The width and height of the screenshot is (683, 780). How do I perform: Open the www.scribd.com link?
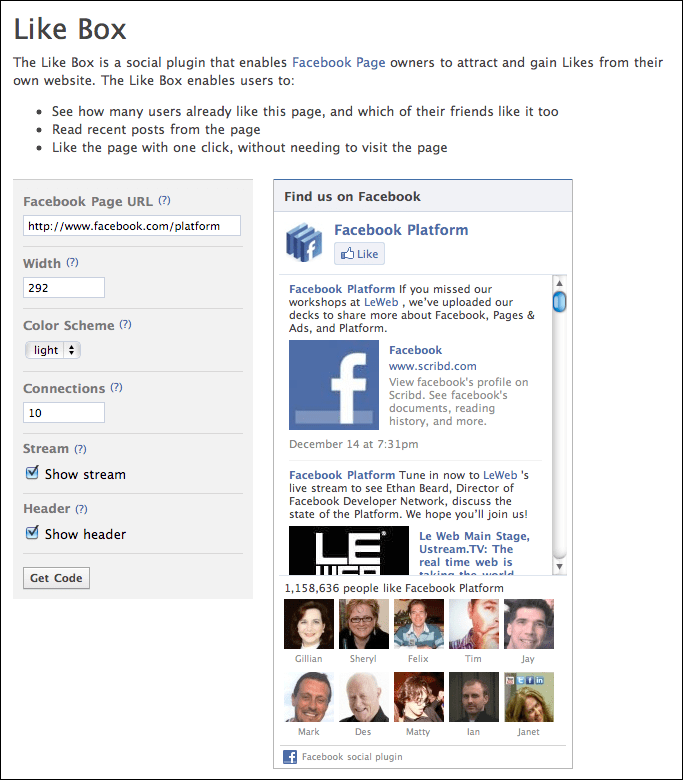432,366
